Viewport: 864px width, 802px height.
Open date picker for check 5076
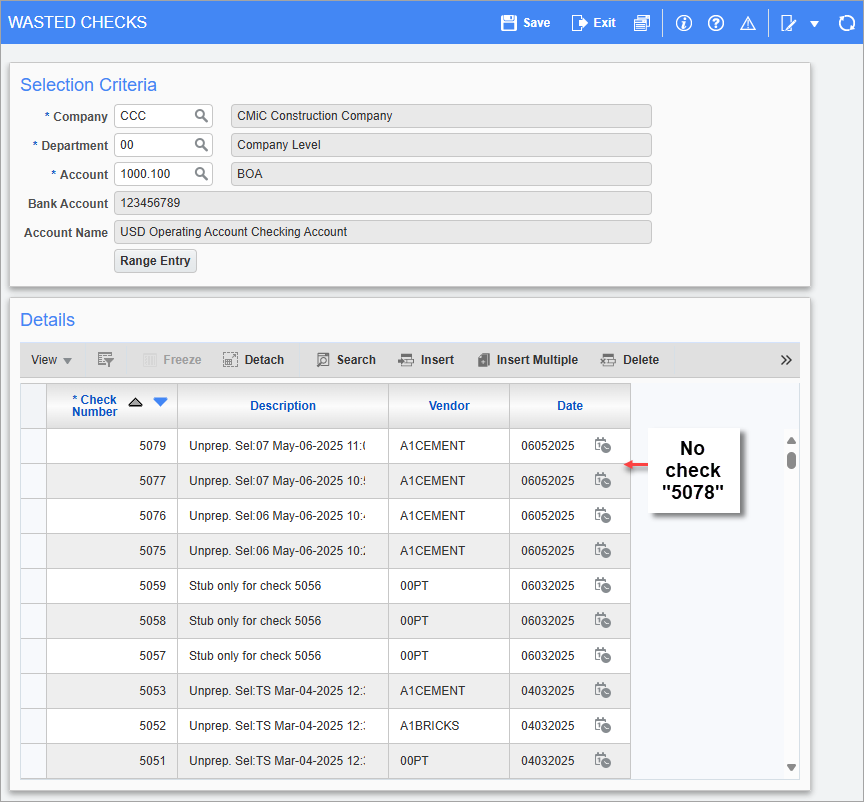602,515
